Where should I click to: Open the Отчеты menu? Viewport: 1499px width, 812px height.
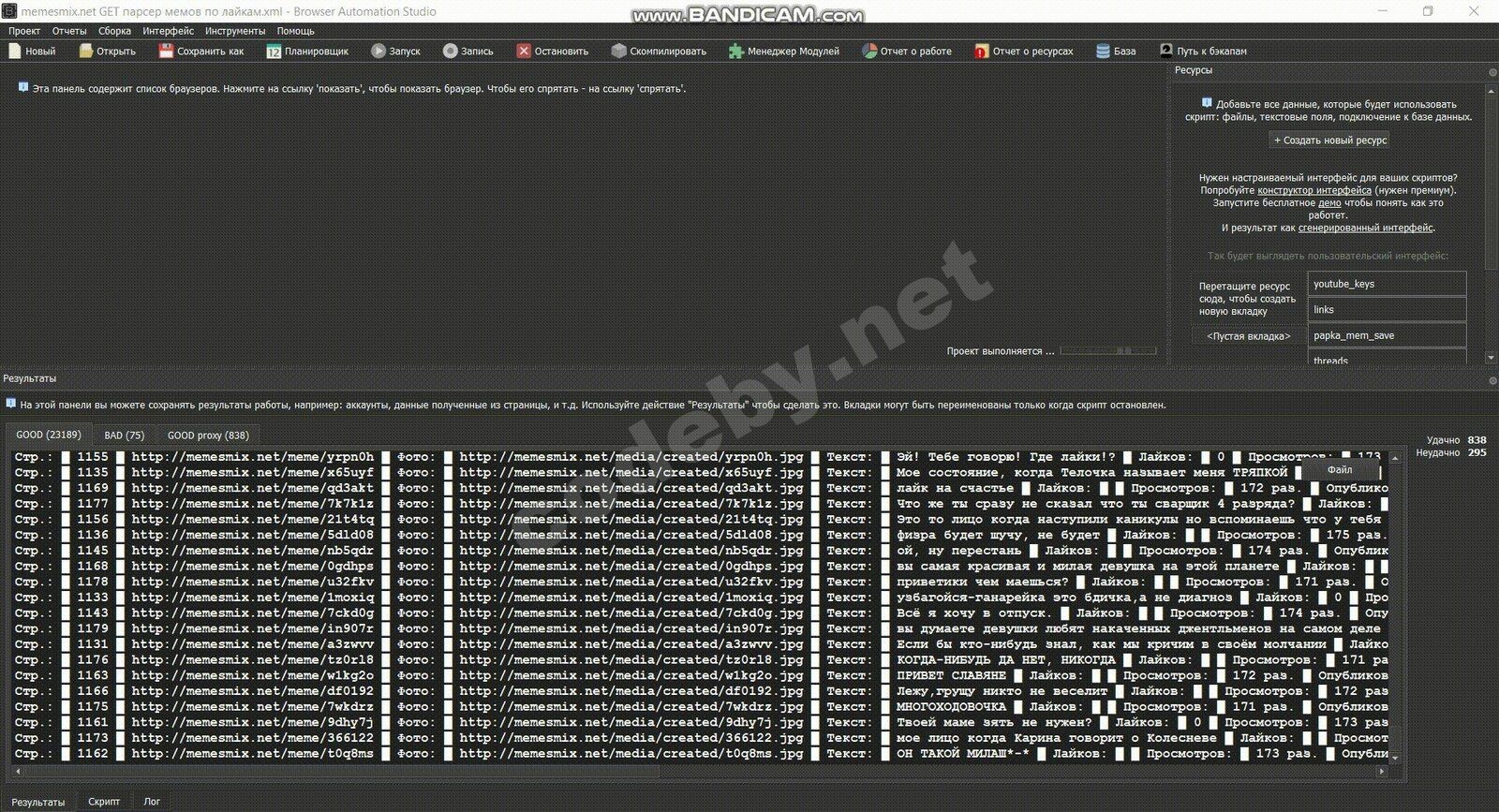(69, 31)
